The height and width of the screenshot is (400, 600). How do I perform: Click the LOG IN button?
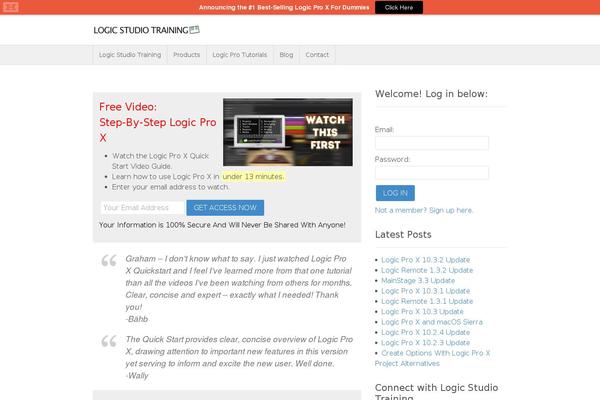(395, 193)
